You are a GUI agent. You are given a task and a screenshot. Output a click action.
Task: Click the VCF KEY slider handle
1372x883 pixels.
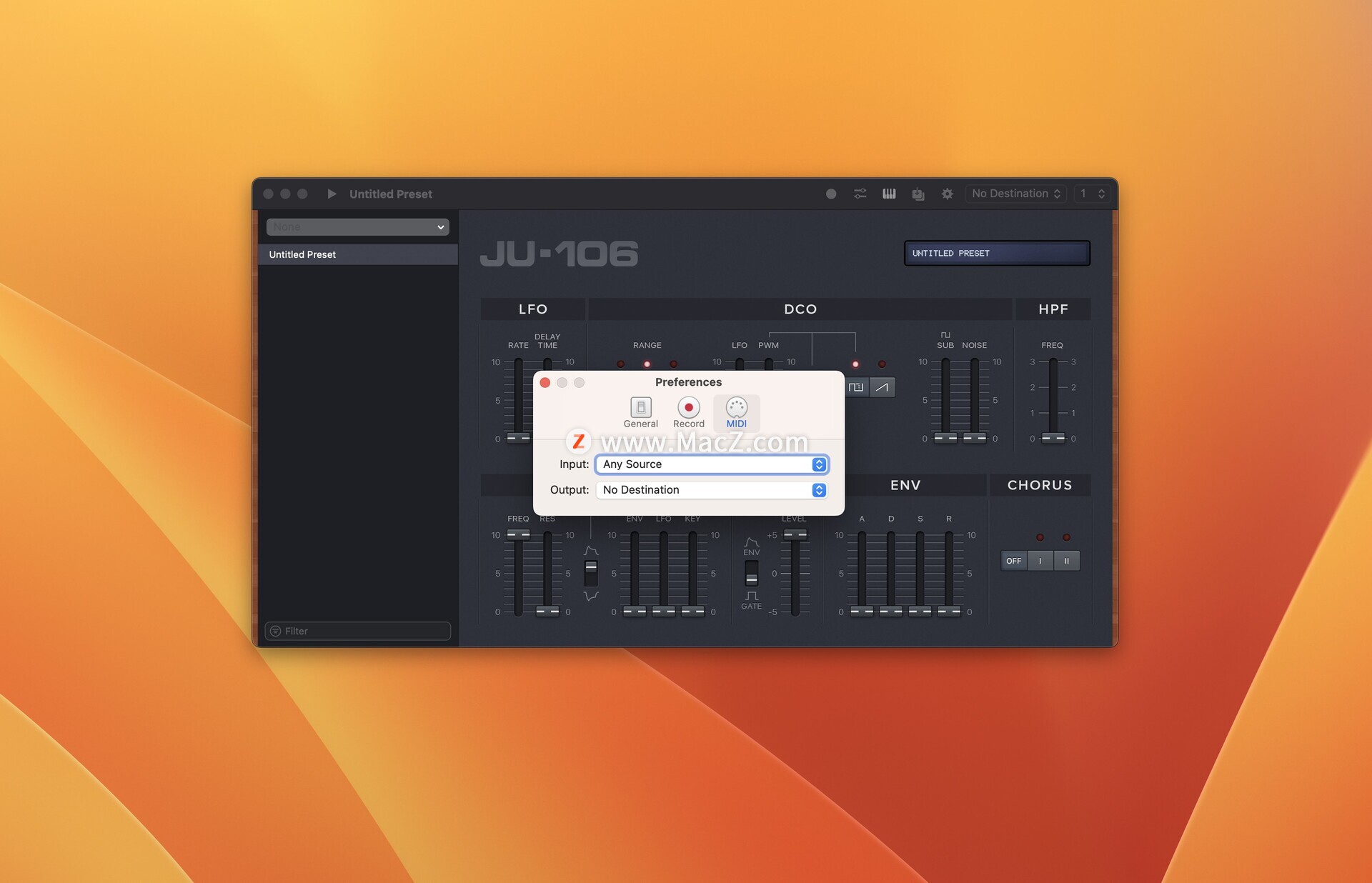click(x=692, y=611)
